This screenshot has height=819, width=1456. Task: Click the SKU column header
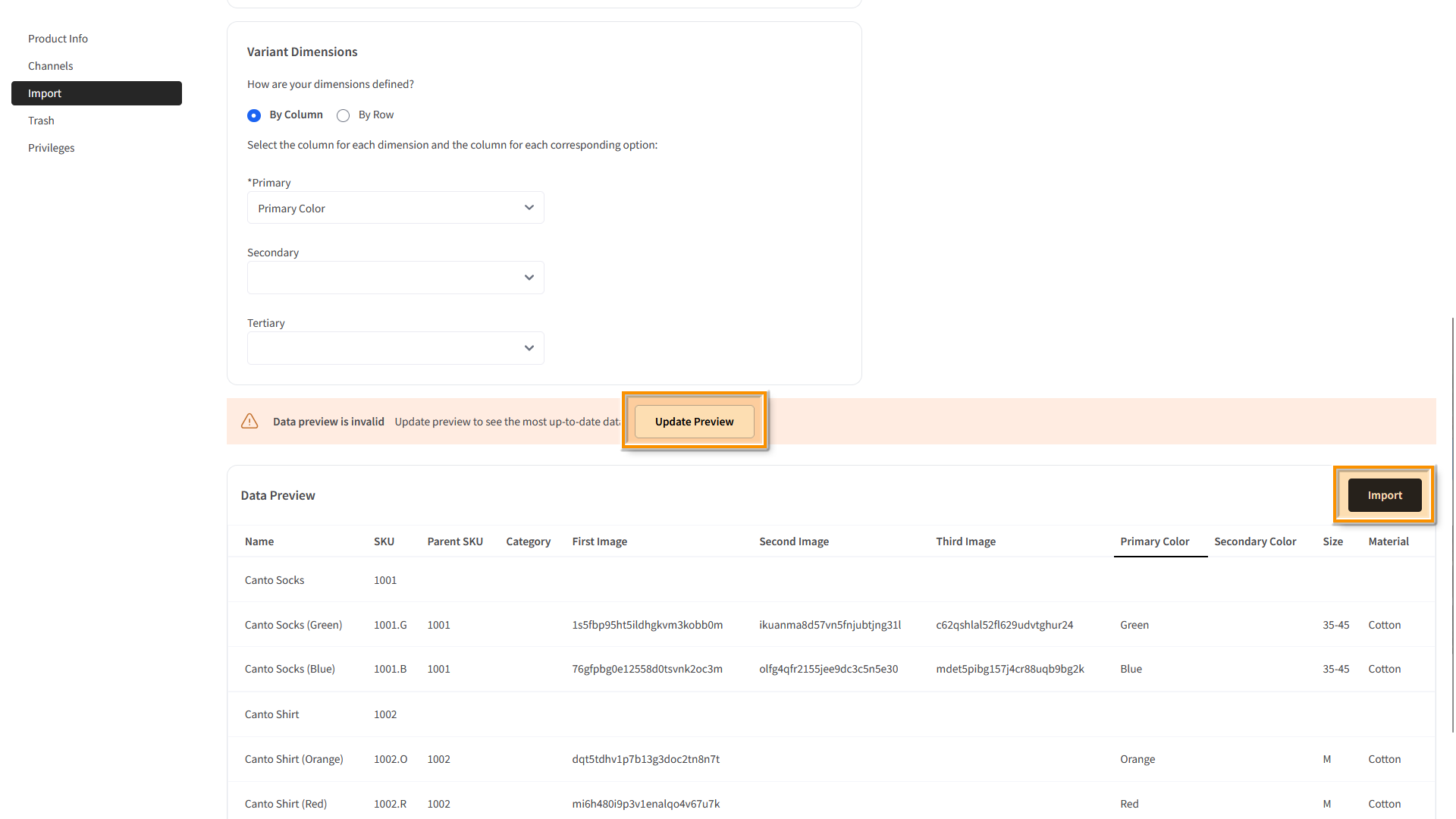384,541
